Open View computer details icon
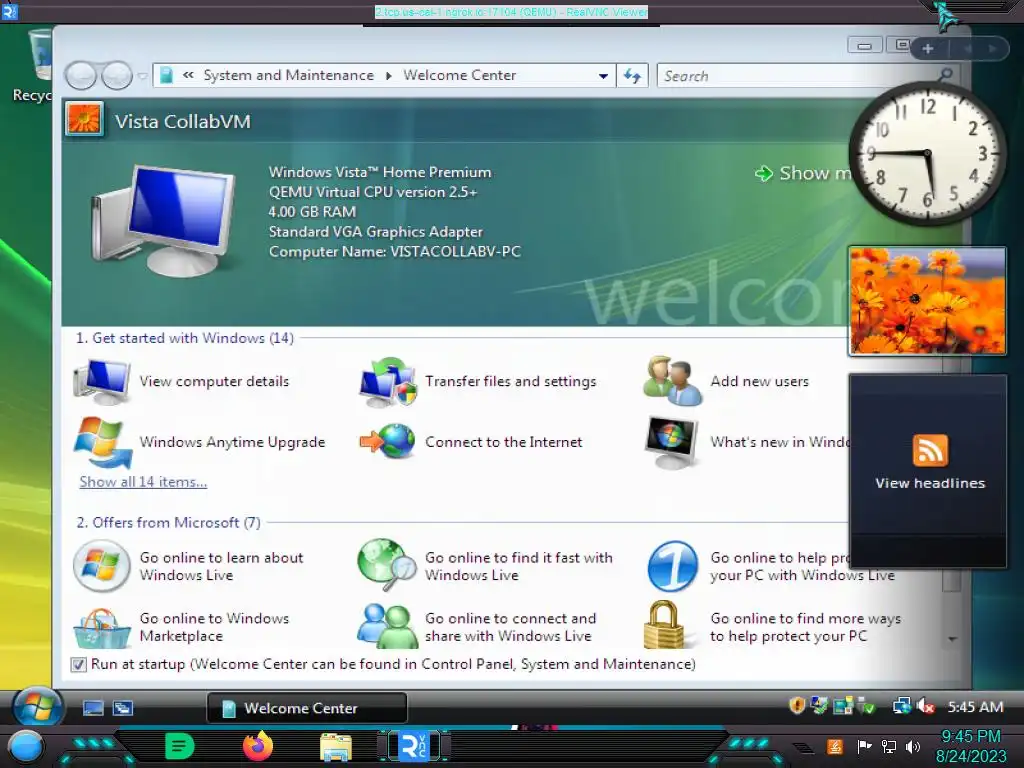Image resolution: width=1024 pixels, height=768 pixels. 102,381
